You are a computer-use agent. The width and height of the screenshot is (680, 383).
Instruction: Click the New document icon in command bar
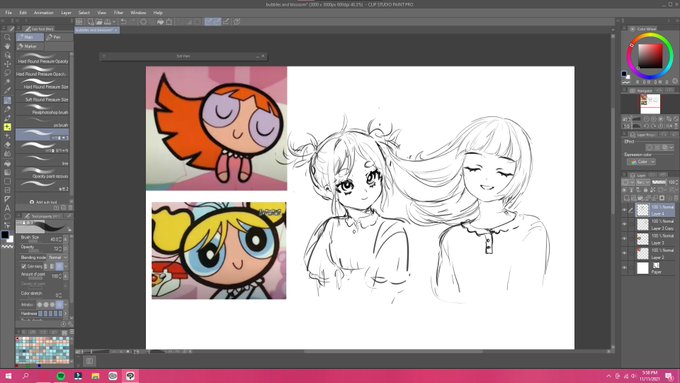(x=91, y=21)
